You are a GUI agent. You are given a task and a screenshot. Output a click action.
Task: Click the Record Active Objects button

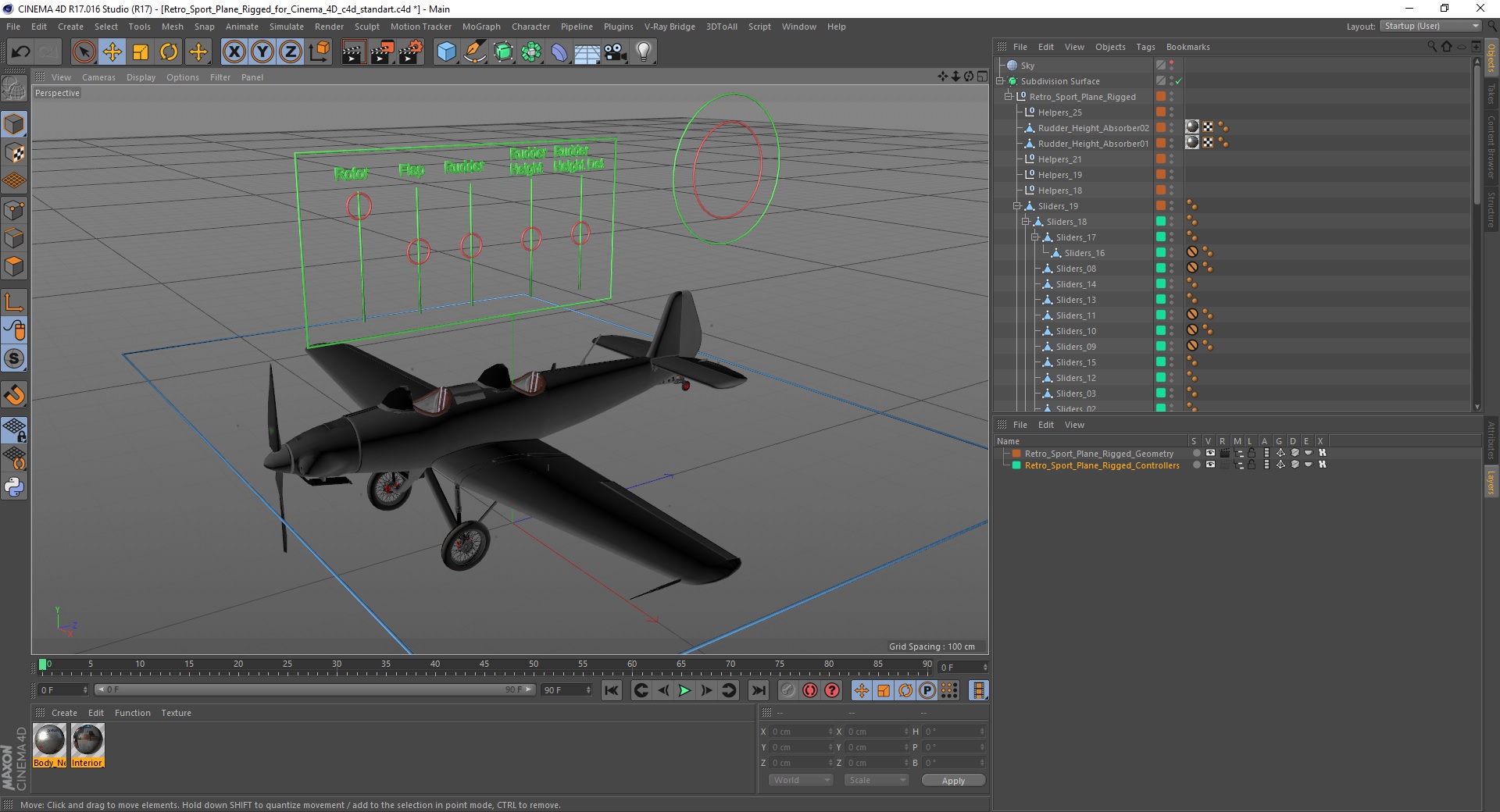pyautogui.click(x=787, y=690)
